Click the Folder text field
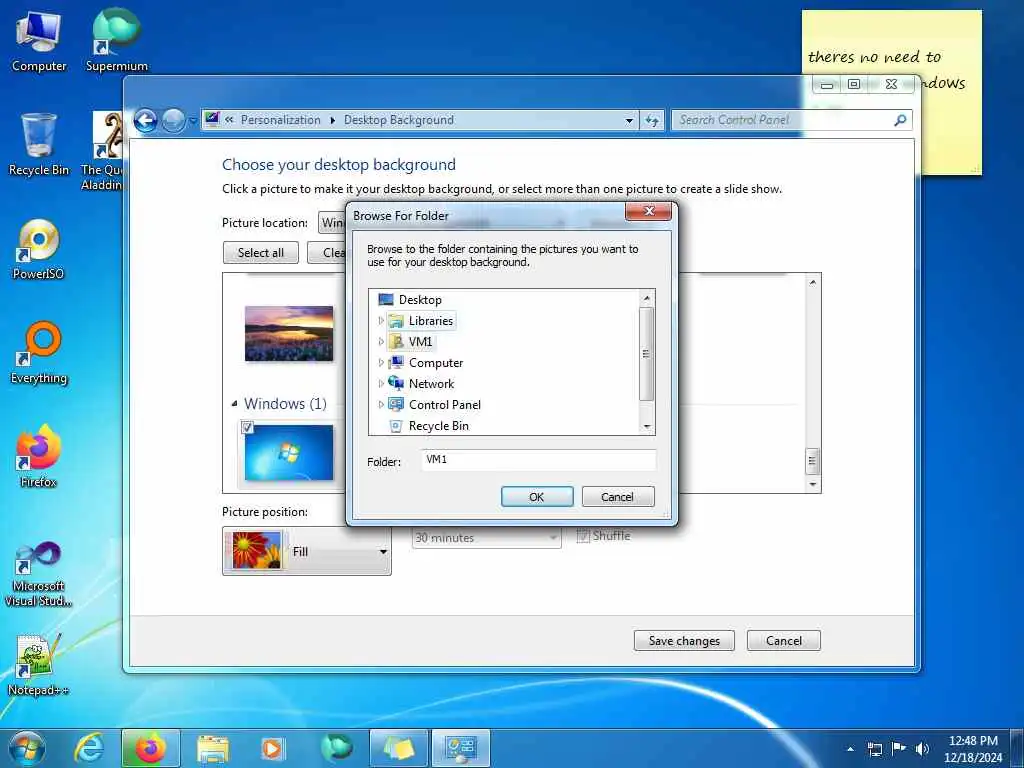 click(x=538, y=460)
